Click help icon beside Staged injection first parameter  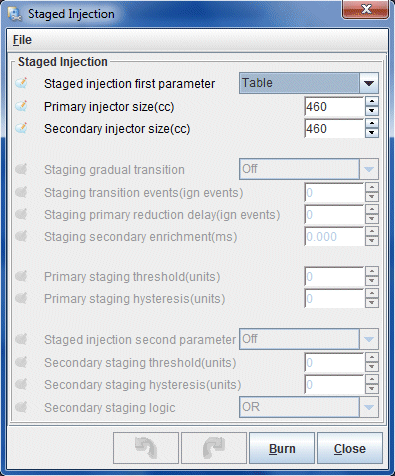click(x=22, y=83)
